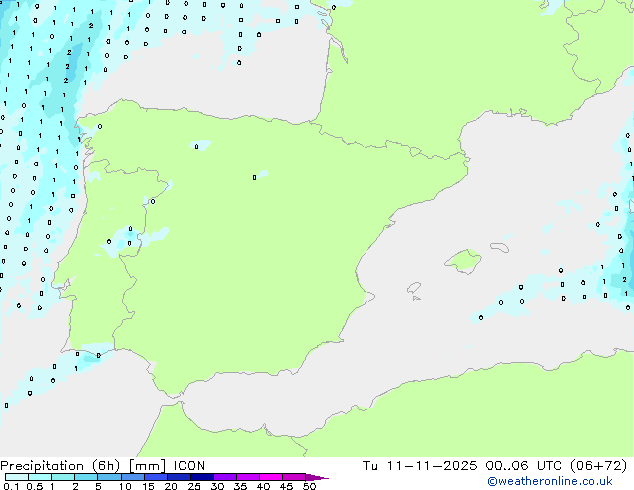Select the 1–2 mm legend swatch
This screenshot has width=634, height=490.
(63, 477)
